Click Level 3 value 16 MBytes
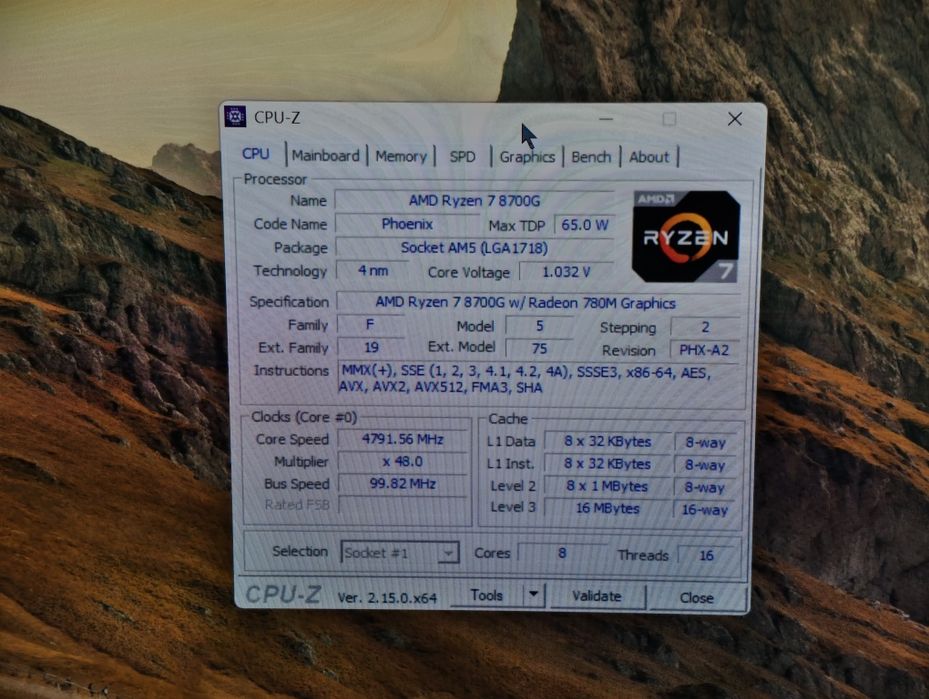This screenshot has height=699, width=929. coord(608,508)
